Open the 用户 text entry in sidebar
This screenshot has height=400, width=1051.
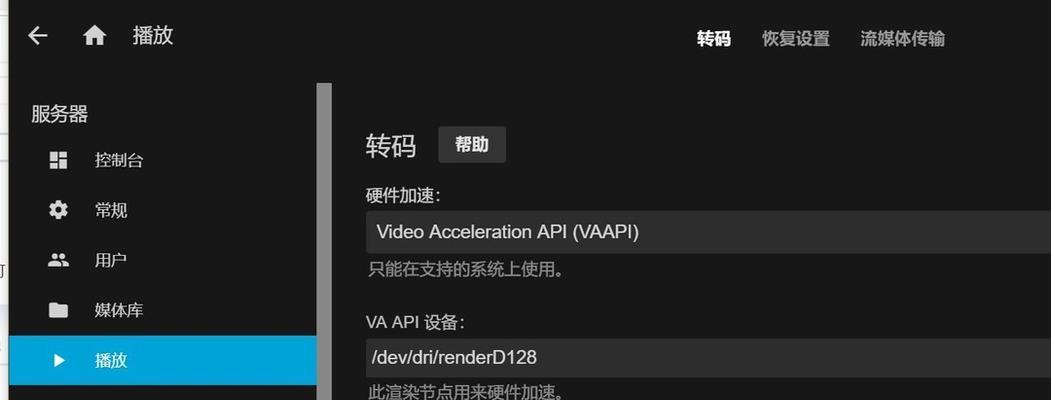point(111,261)
